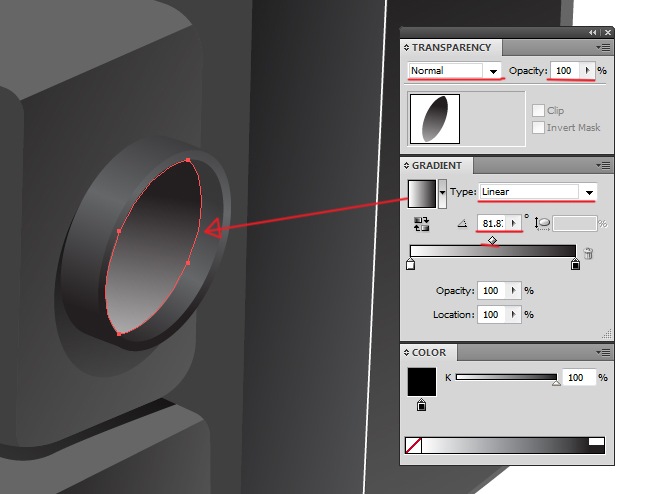Open the Color panel flyout menu

pyautogui.click(x=603, y=353)
